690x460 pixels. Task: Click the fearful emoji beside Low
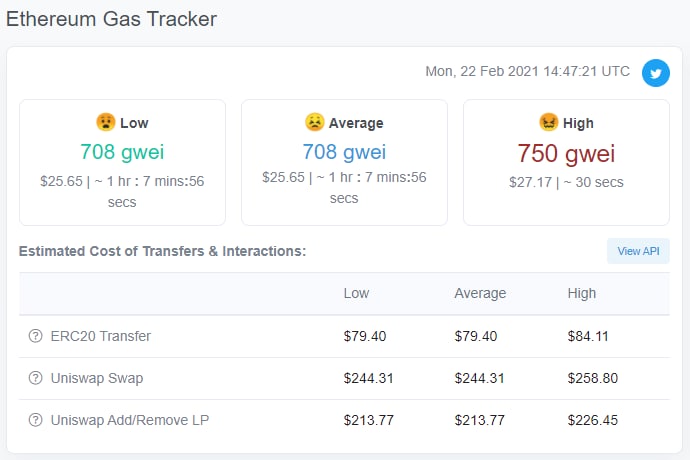pyautogui.click(x=106, y=122)
